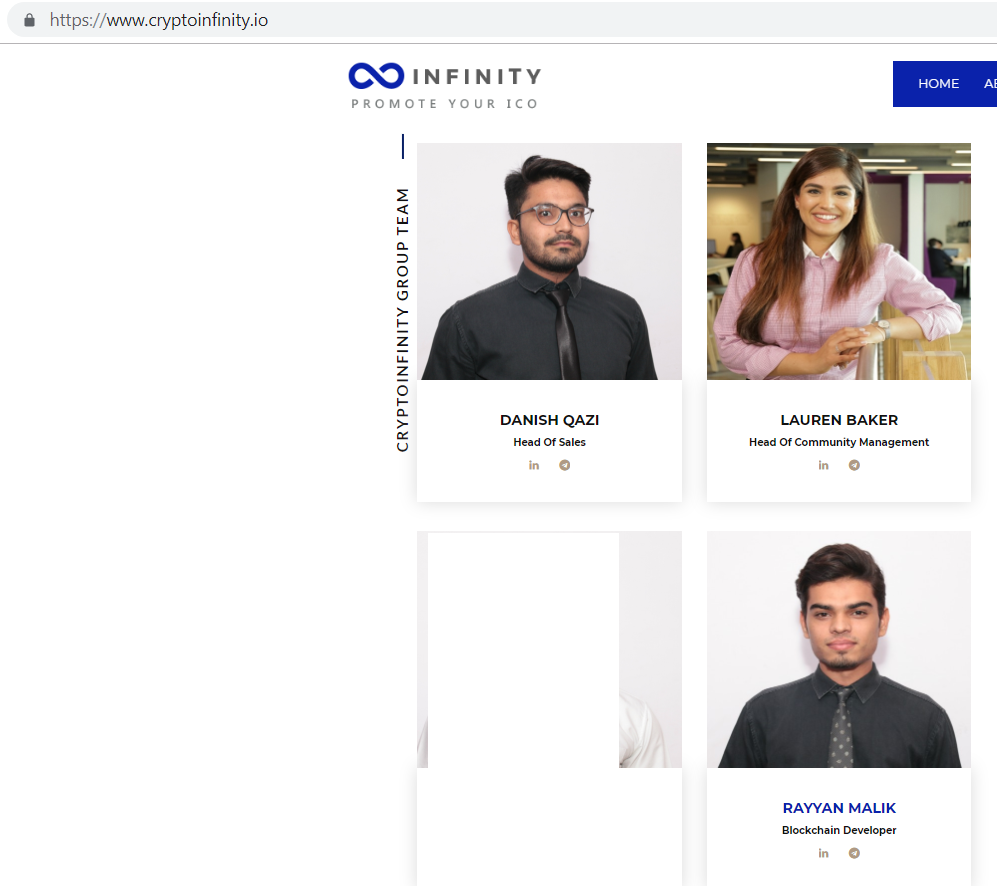
Task: Select the partially visible menu item after HOME
Action: (x=990, y=83)
